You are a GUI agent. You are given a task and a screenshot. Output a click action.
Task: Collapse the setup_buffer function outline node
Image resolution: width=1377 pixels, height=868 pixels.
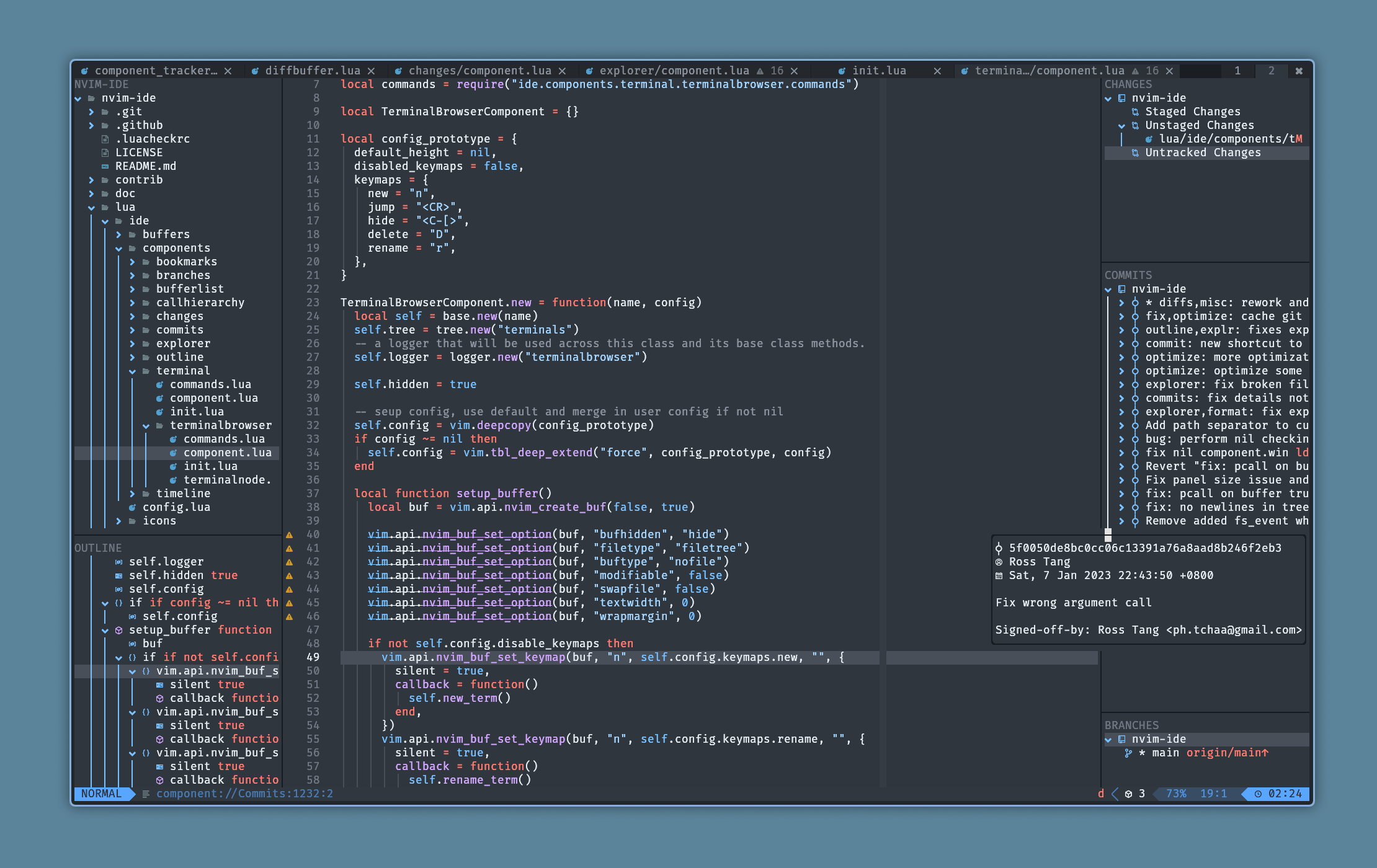(105, 630)
